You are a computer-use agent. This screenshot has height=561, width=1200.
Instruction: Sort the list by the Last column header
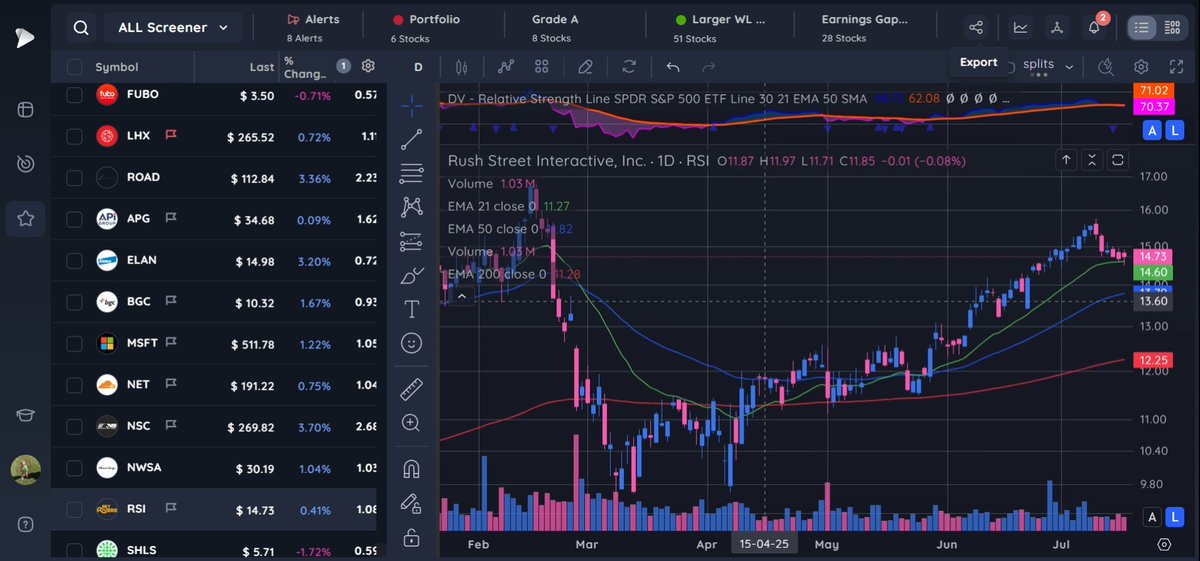coord(262,67)
